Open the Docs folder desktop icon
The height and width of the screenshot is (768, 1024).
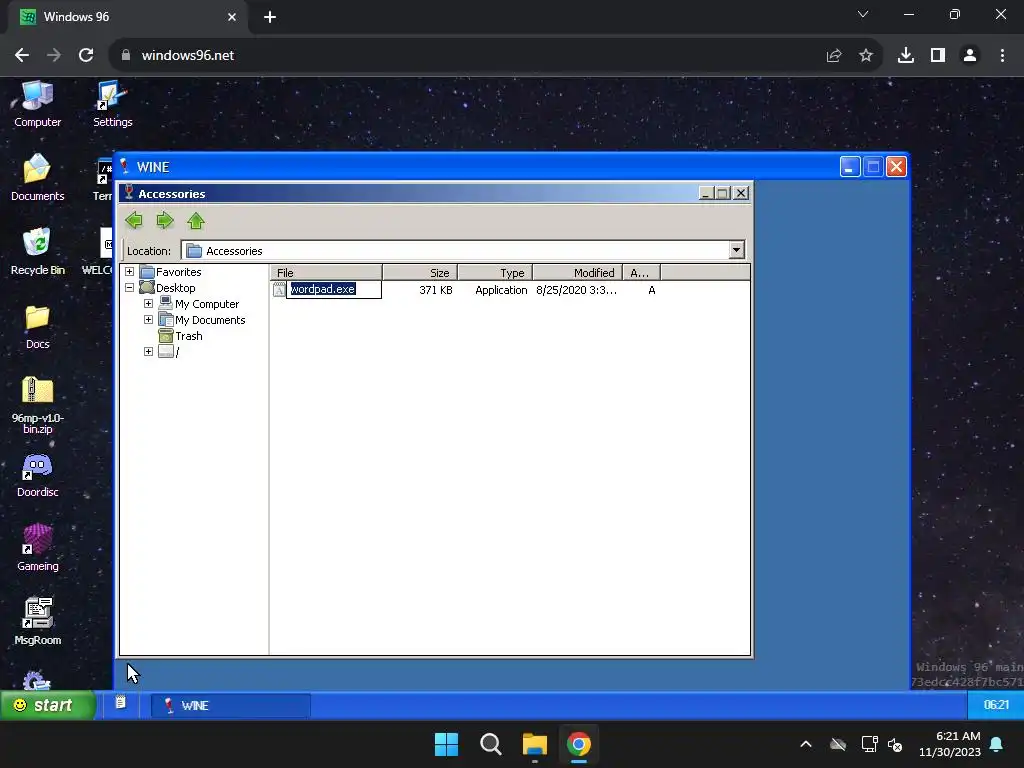(37, 327)
